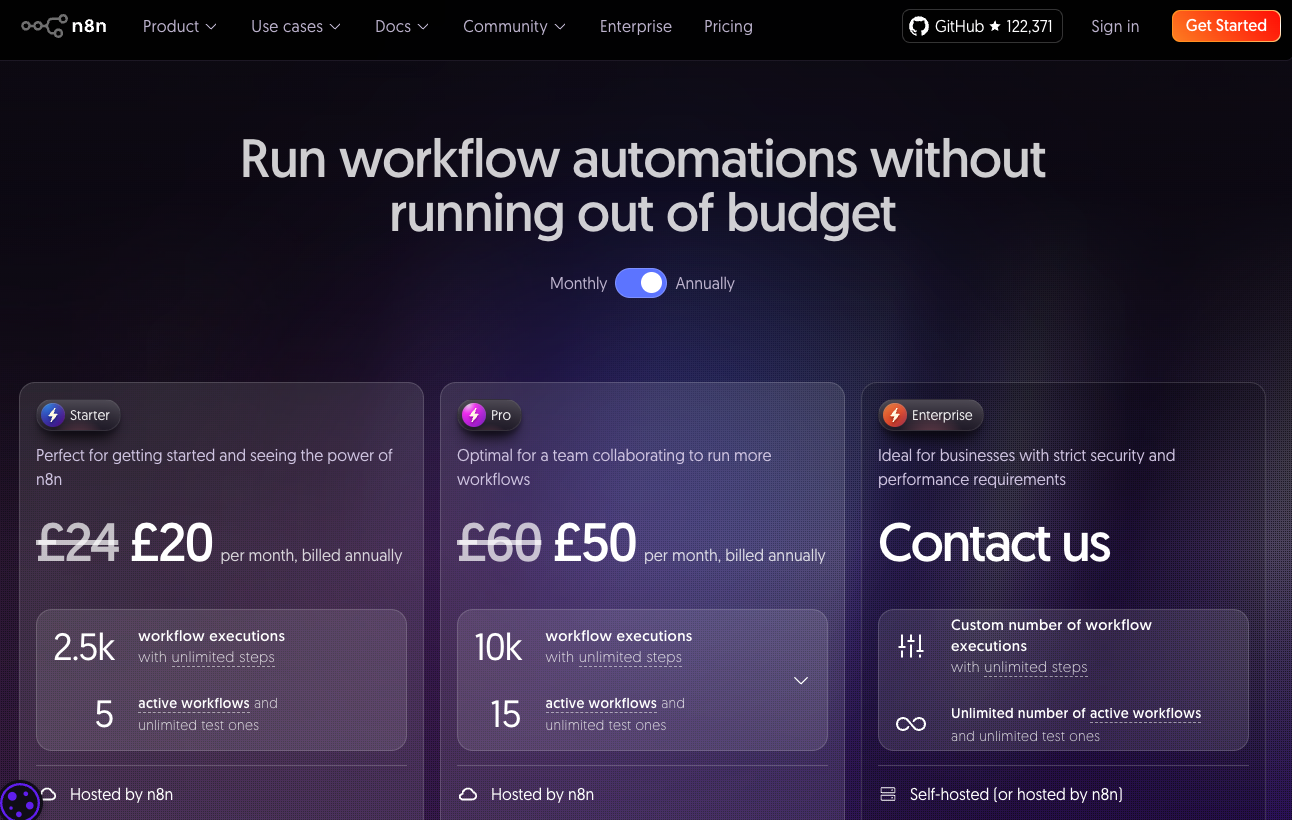Click the sliders icon for custom executions
1292x820 pixels.
tap(911, 646)
